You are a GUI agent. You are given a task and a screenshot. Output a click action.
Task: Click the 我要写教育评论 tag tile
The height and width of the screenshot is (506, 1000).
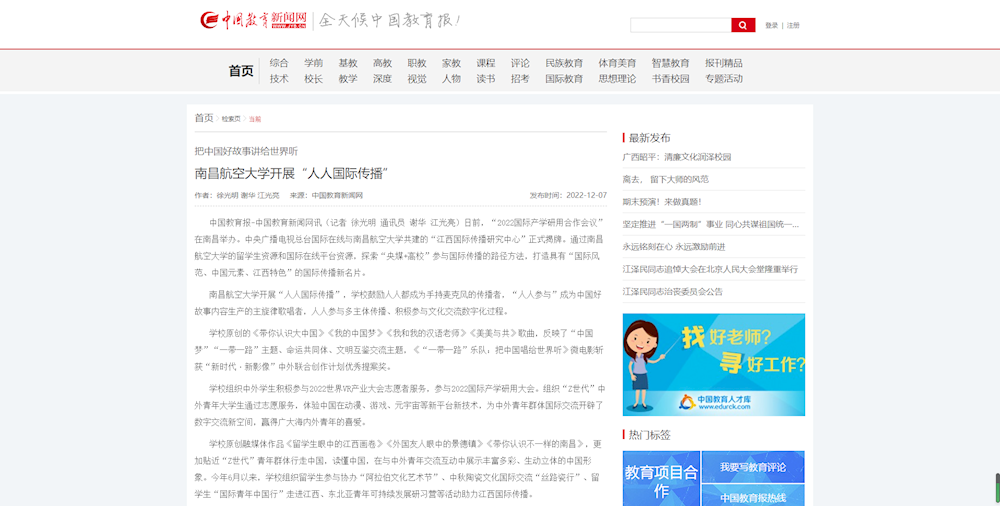753,467
